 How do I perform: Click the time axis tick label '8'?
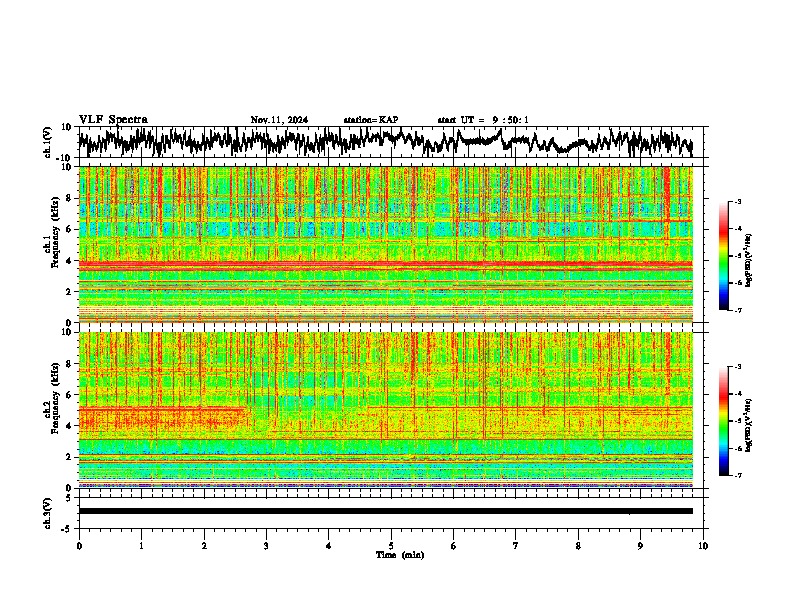578,546
